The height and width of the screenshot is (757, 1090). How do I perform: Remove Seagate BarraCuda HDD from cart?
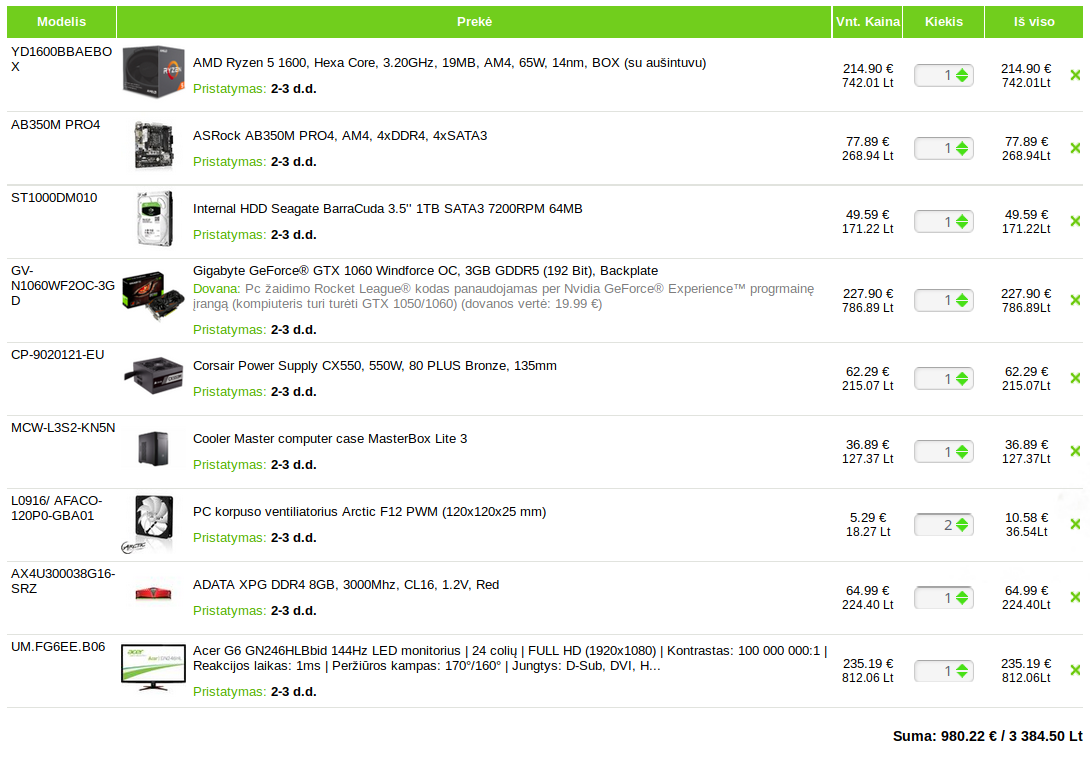(1075, 221)
